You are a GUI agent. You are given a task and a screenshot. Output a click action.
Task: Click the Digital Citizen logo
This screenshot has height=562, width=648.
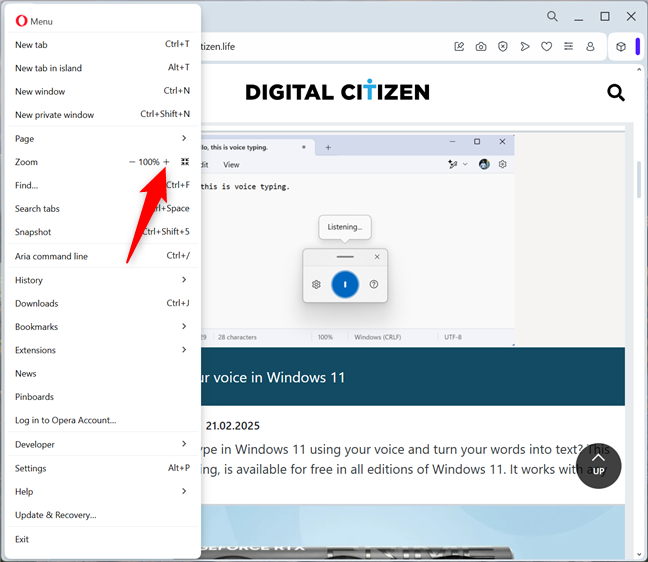coord(337,90)
